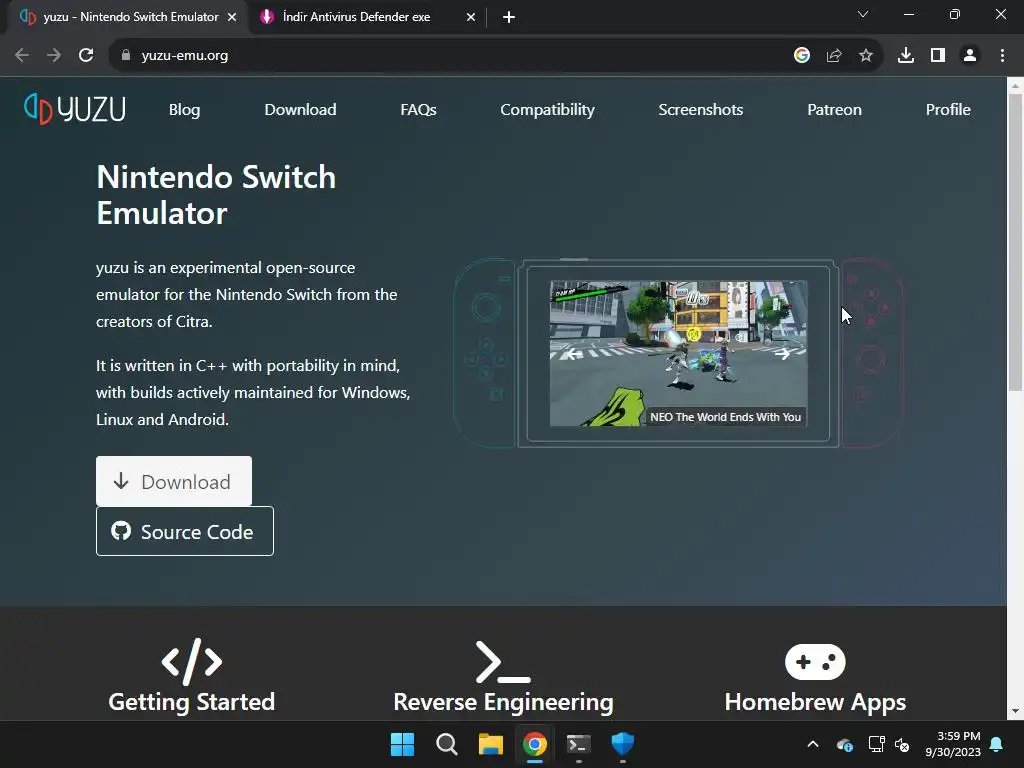Viewport: 1024px width, 768px height.
Task: Open File Explorer from the taskbar
Action: (490, 744)
